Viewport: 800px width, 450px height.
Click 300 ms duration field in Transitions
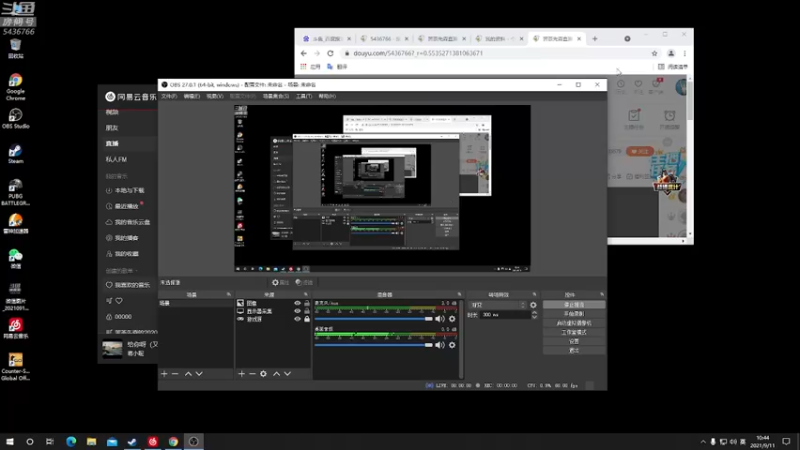(504, 315)
